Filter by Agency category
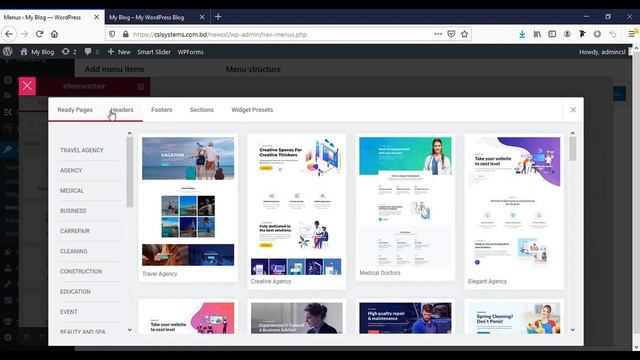This screenshot has width=640, height=360. click(71, 170)
